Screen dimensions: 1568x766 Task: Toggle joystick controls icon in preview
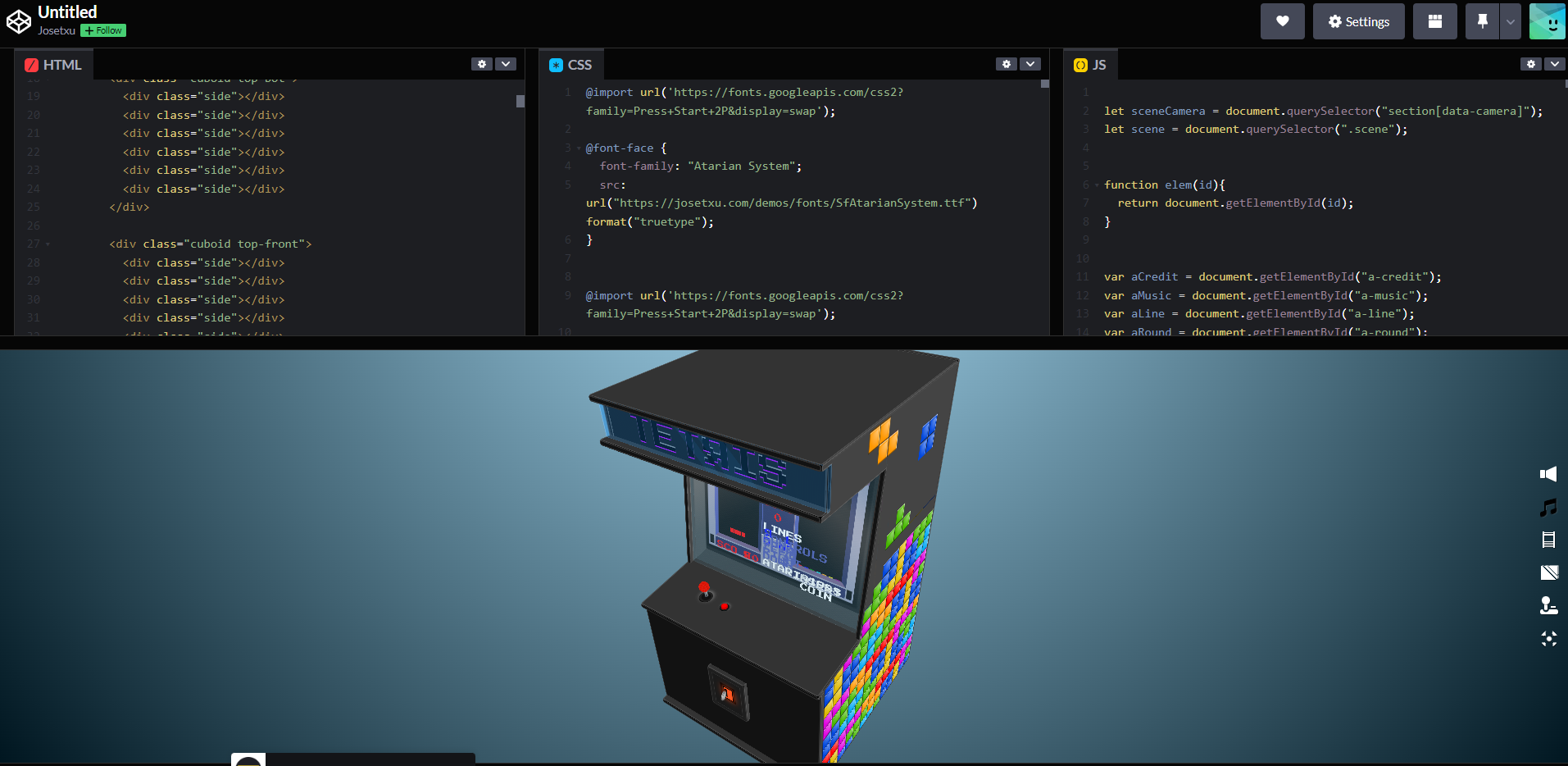1548,605
